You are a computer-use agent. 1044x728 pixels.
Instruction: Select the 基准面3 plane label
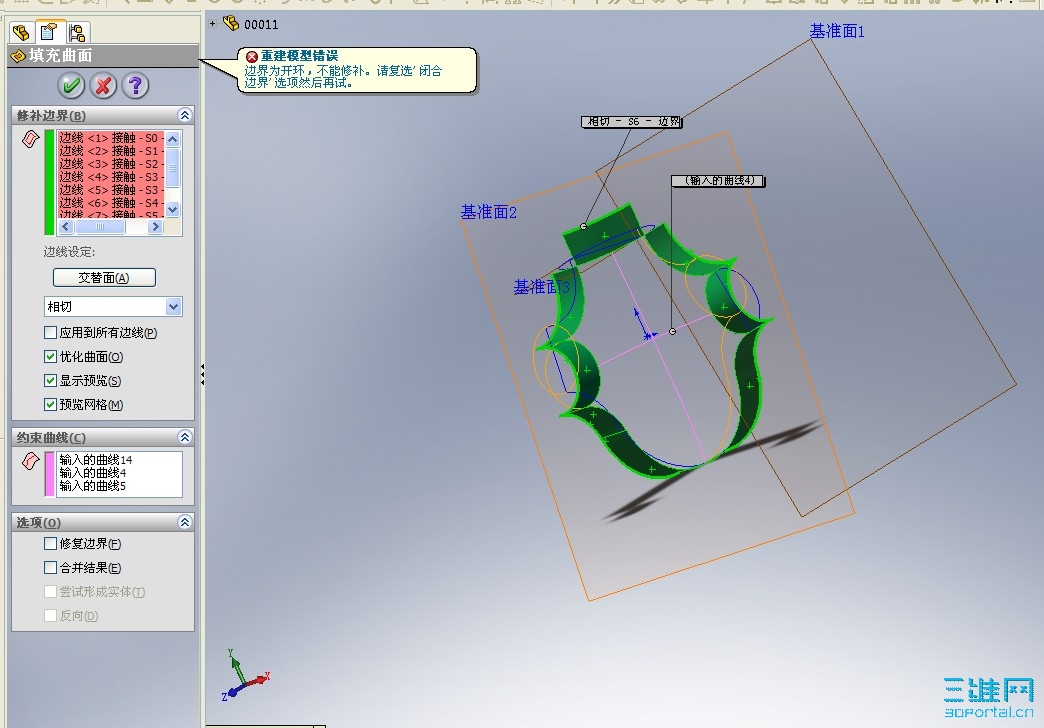tap(541, 287)
